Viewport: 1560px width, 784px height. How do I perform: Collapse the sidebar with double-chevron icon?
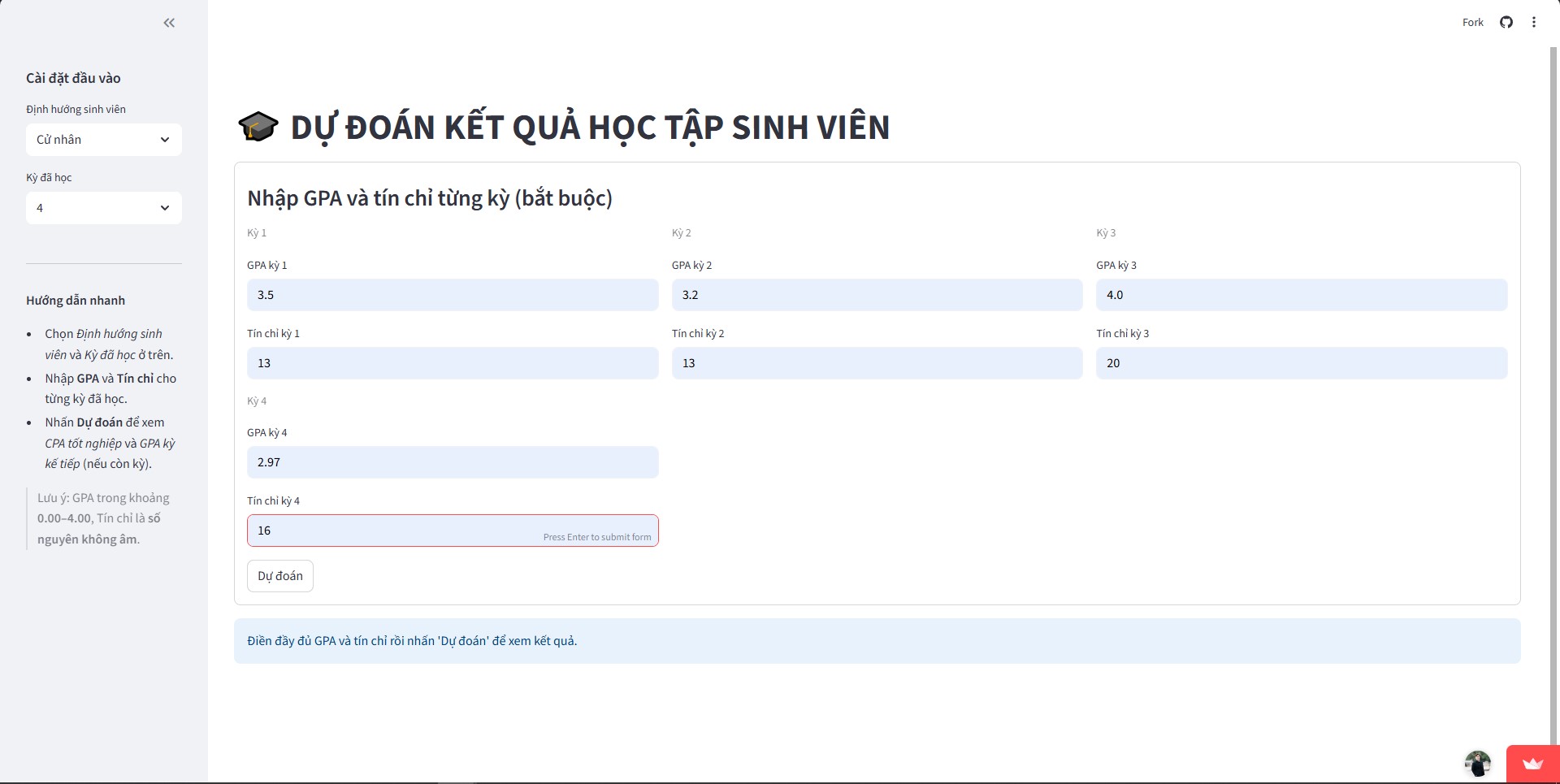(x=169, y=23)
